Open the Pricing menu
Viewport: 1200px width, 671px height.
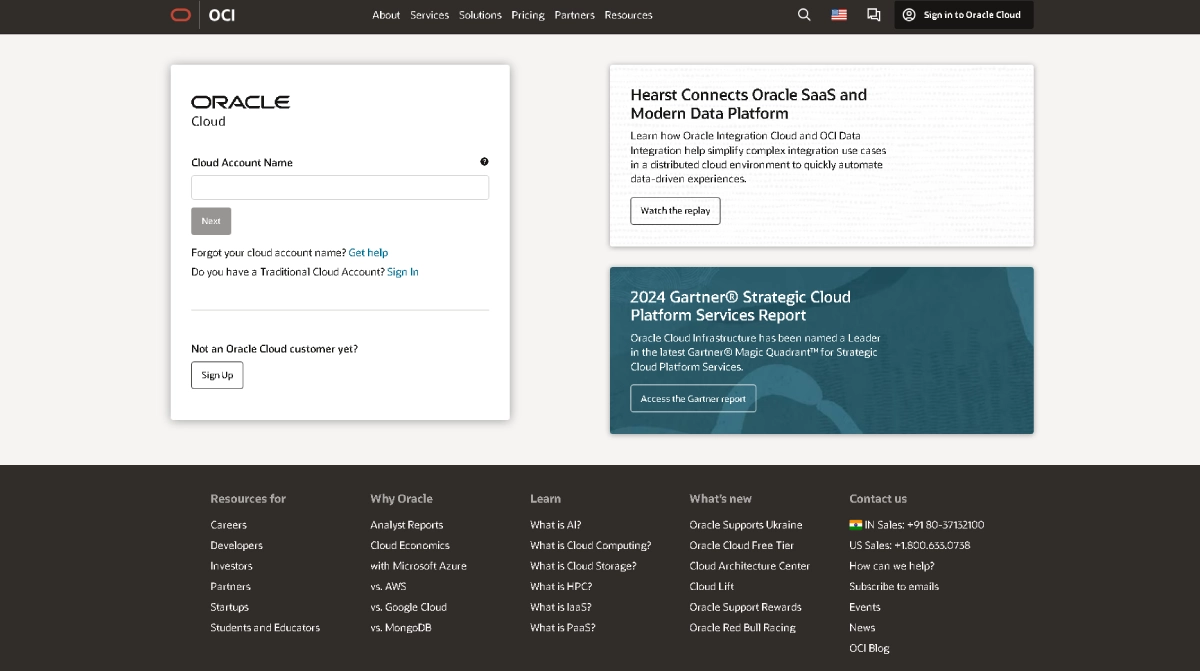pos(528,15)
